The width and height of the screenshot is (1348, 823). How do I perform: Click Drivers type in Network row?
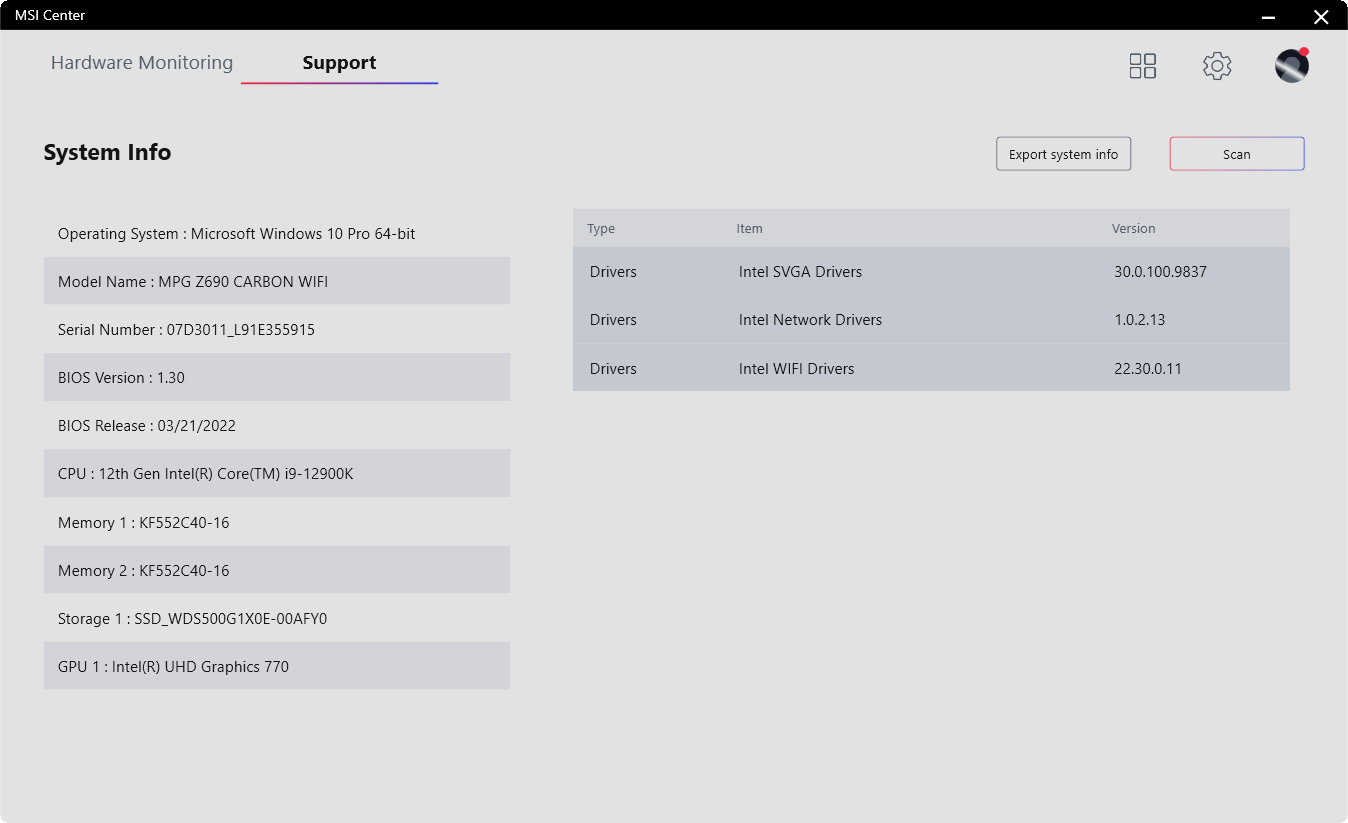click(x=613, y=320)
